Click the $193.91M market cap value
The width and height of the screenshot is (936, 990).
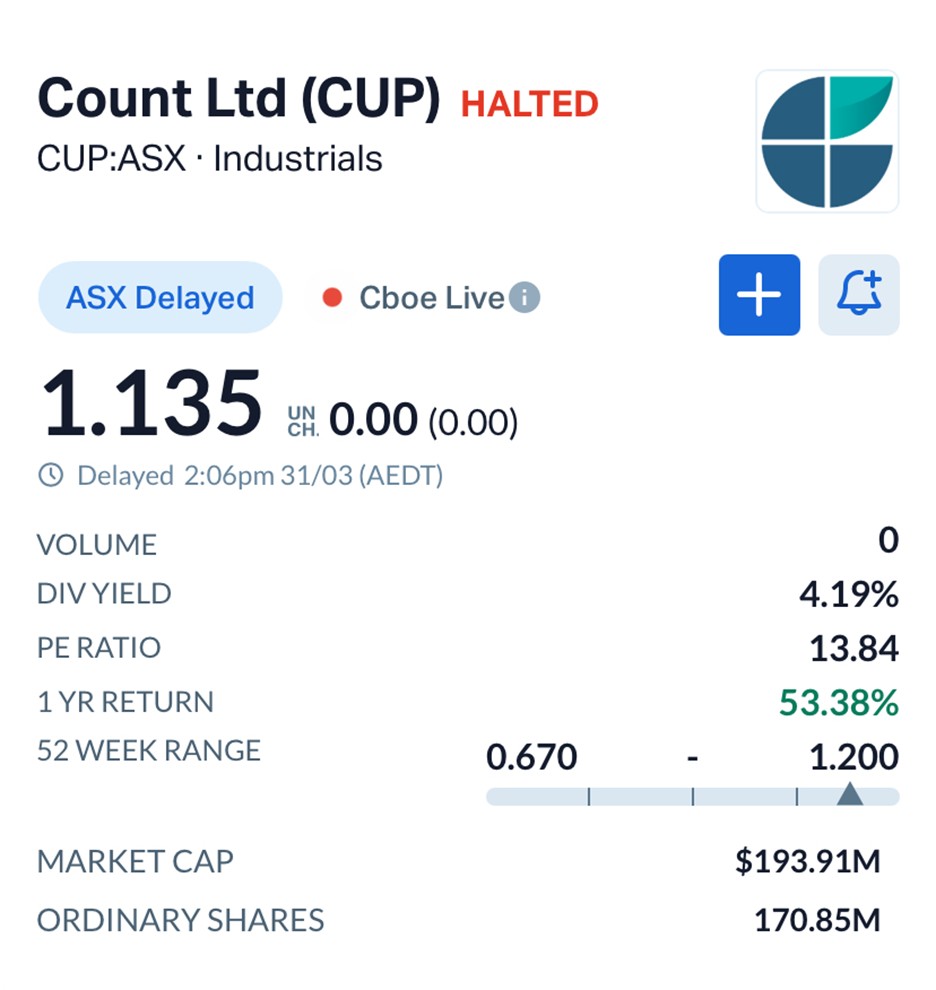pos(807,862)
